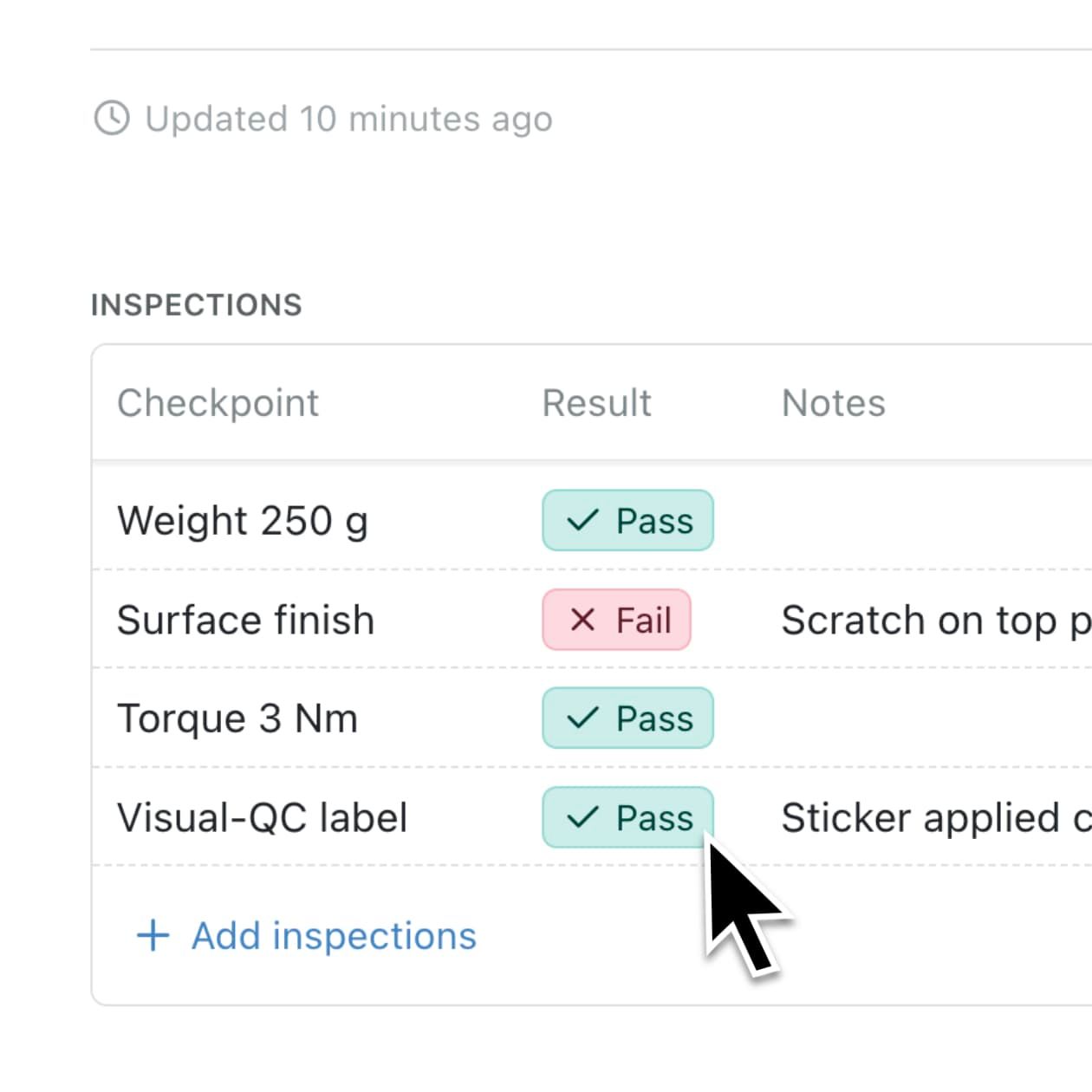Click the X icon in Surface finish row
This screenshot has height=1092, width=1092.
582,619
